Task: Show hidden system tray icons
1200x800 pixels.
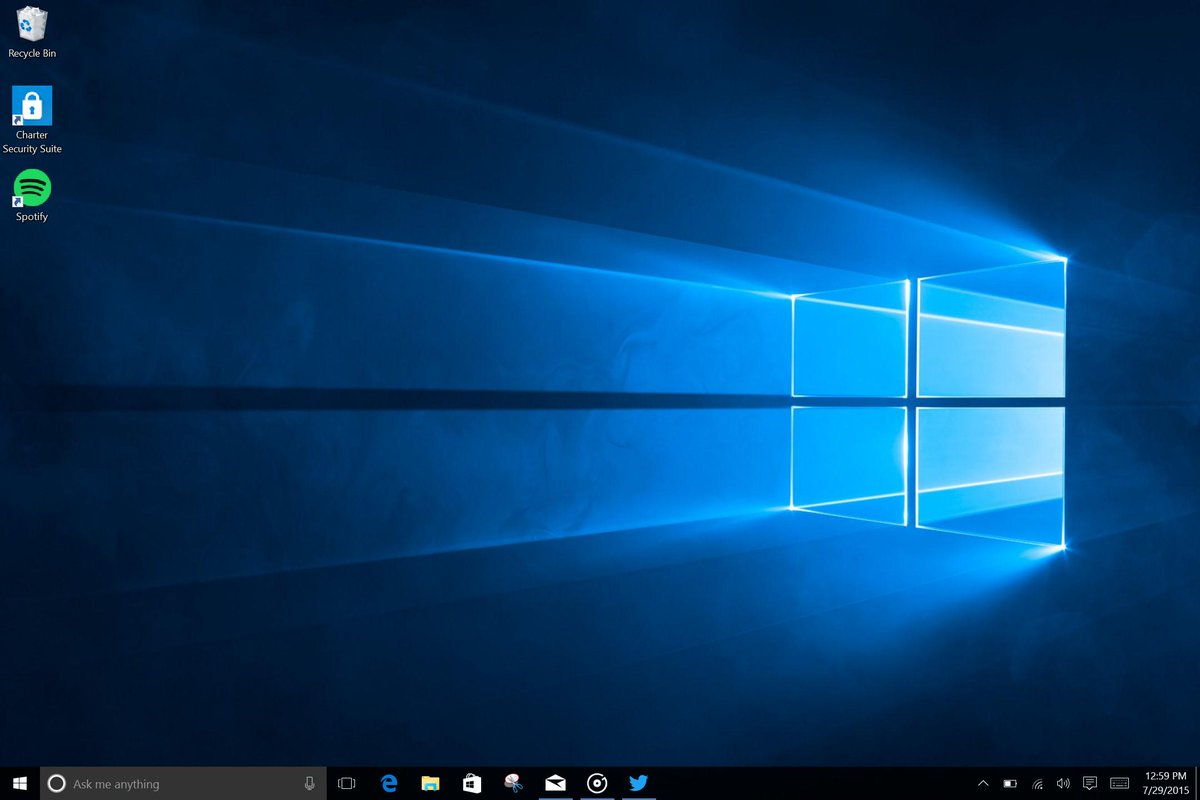Action: 983,784
